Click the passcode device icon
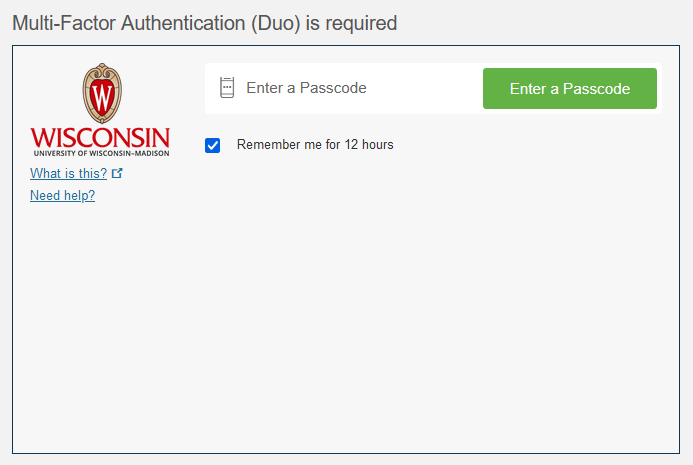This screenshot has width=693, height=465. [x=226, y=88]
